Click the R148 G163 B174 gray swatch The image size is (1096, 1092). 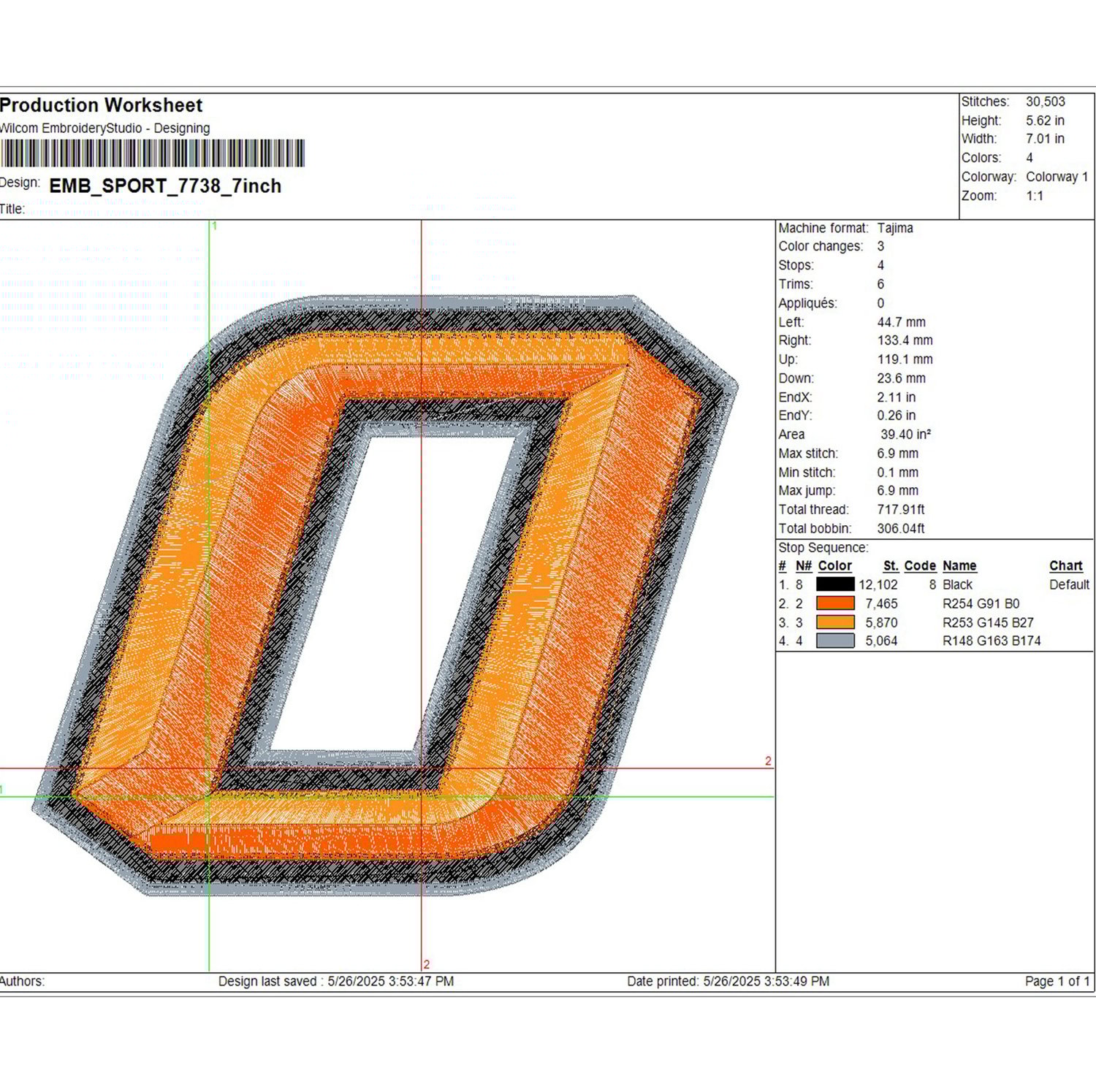click(835, 641)
